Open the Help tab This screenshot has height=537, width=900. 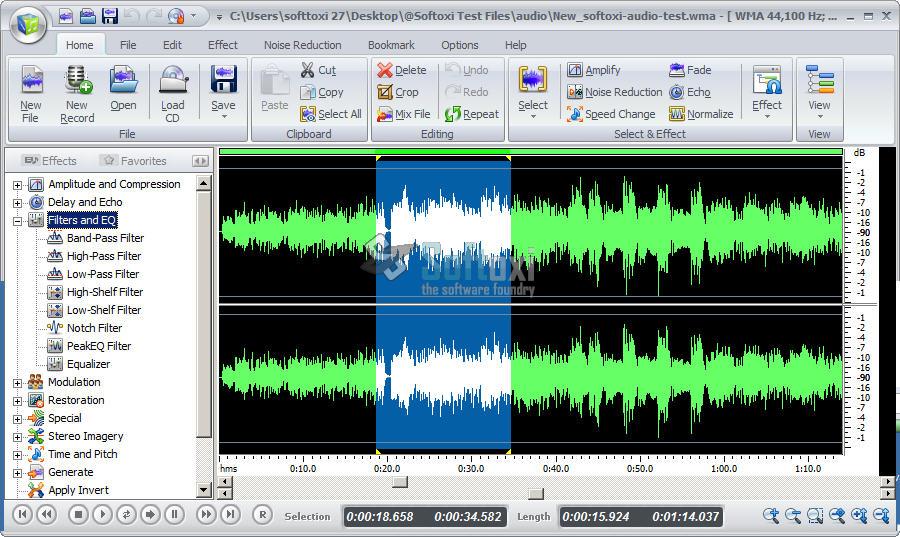coord(515,45)
